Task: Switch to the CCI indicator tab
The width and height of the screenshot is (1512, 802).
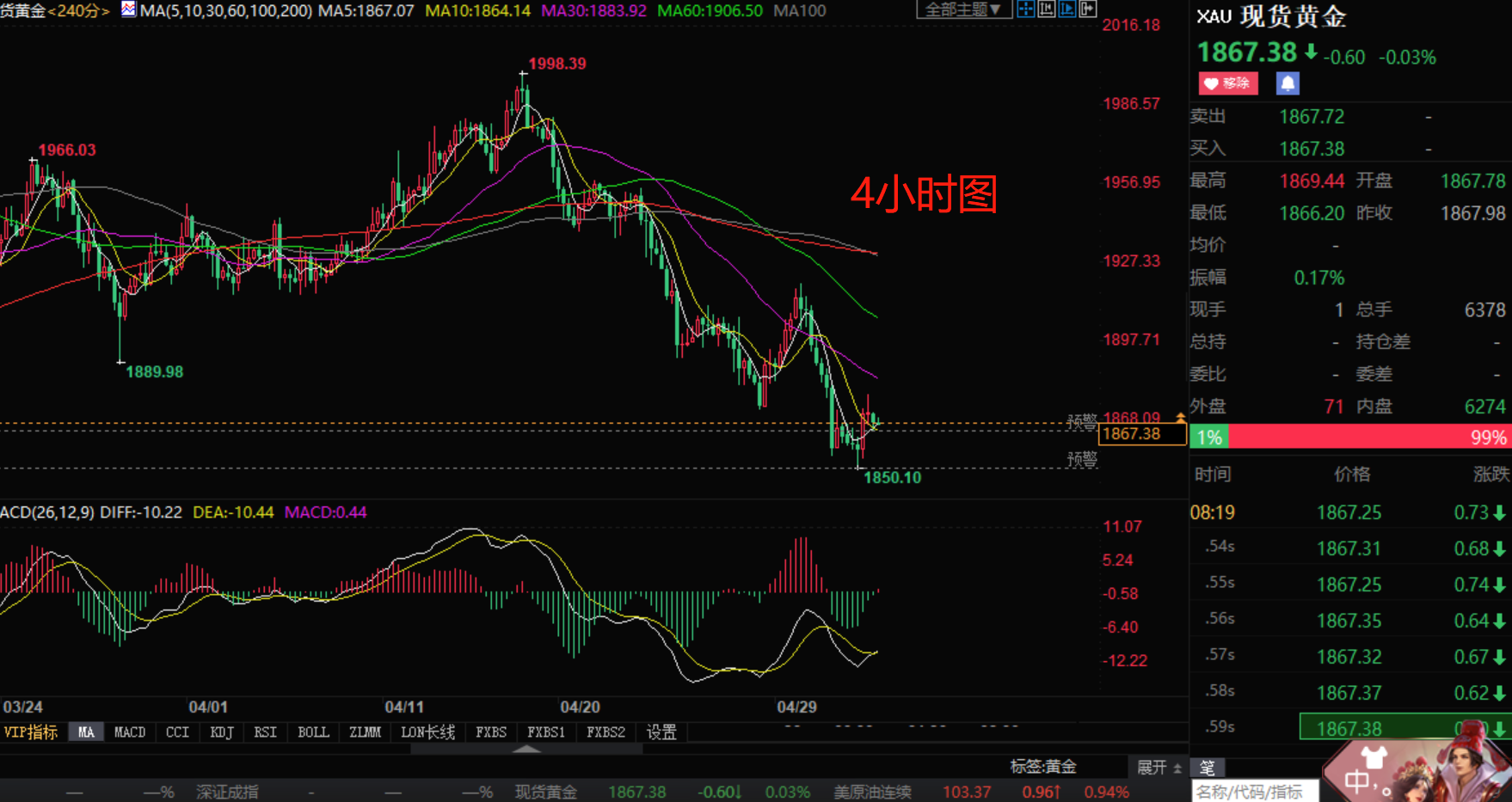Action: point(177,732)
